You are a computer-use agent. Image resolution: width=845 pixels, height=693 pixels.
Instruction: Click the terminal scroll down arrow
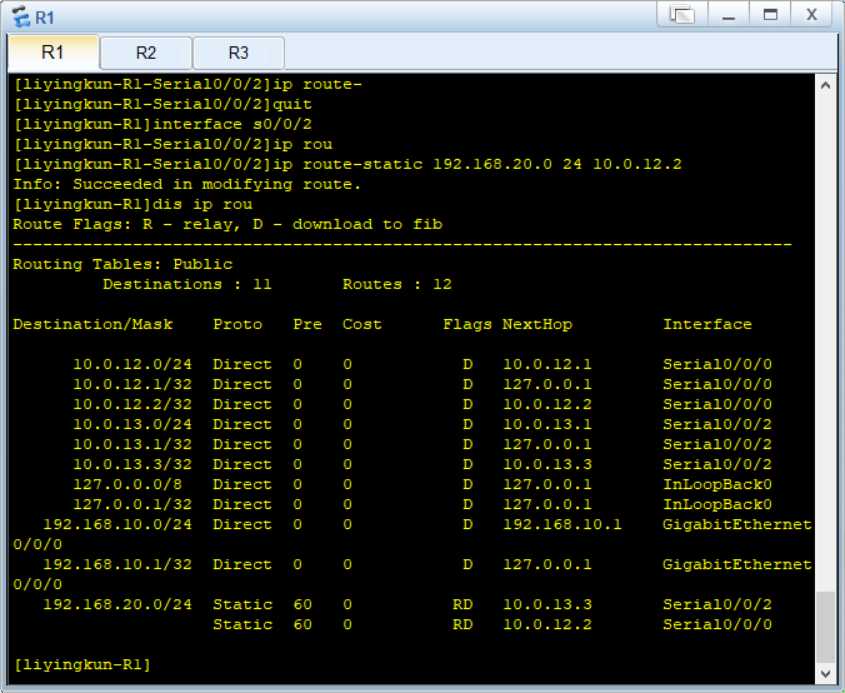pos(825,673)
